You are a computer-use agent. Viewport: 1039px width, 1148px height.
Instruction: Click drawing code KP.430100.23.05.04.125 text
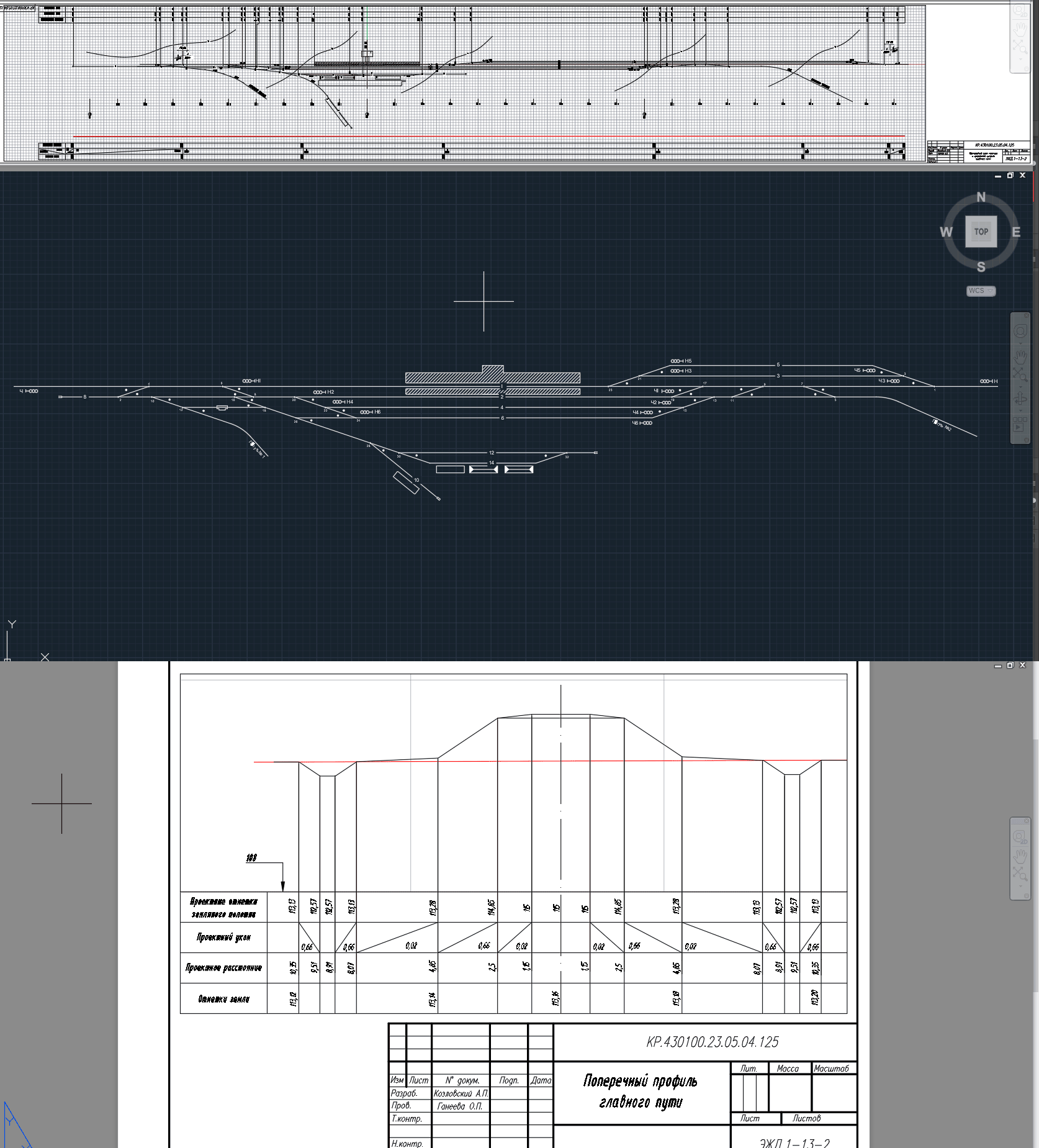pos(712,1042)
